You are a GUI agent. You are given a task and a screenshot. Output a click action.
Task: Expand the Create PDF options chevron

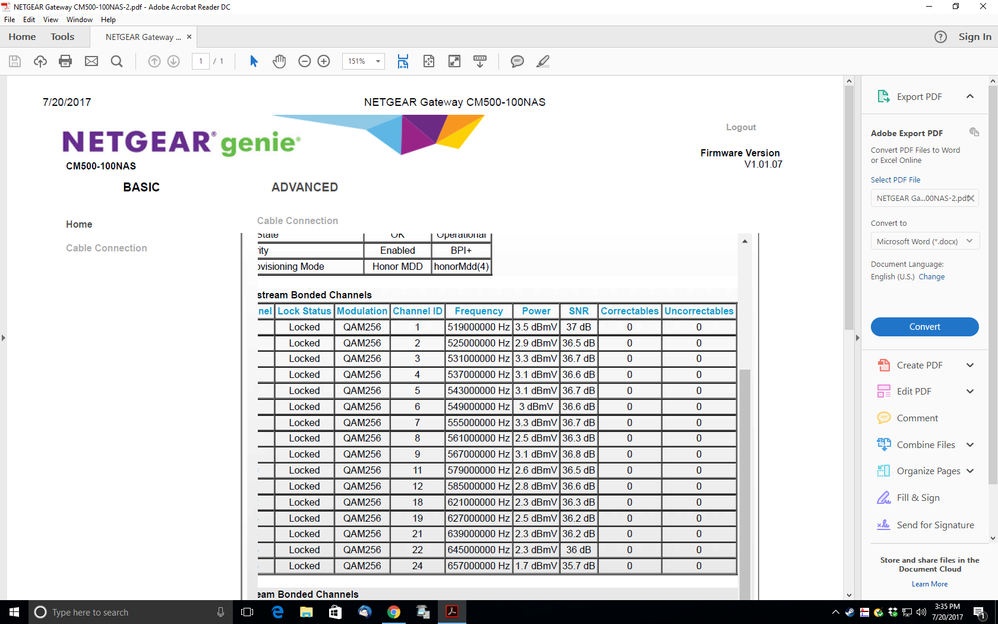coord(970,365)
